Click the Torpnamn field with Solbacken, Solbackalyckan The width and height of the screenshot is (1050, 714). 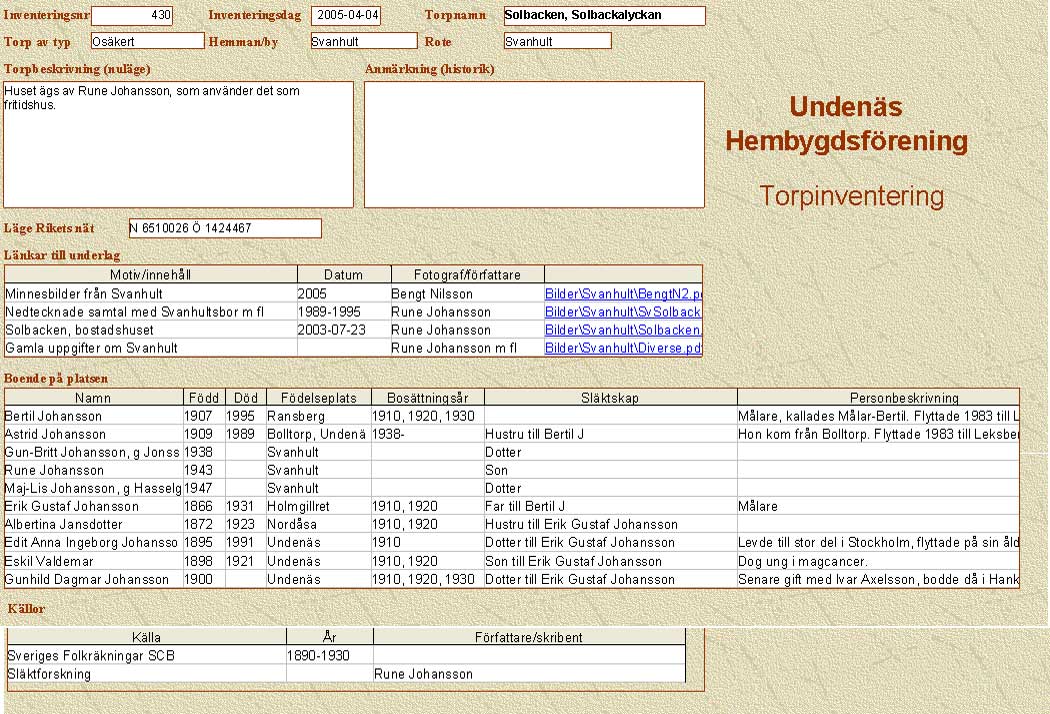[604, 16]
